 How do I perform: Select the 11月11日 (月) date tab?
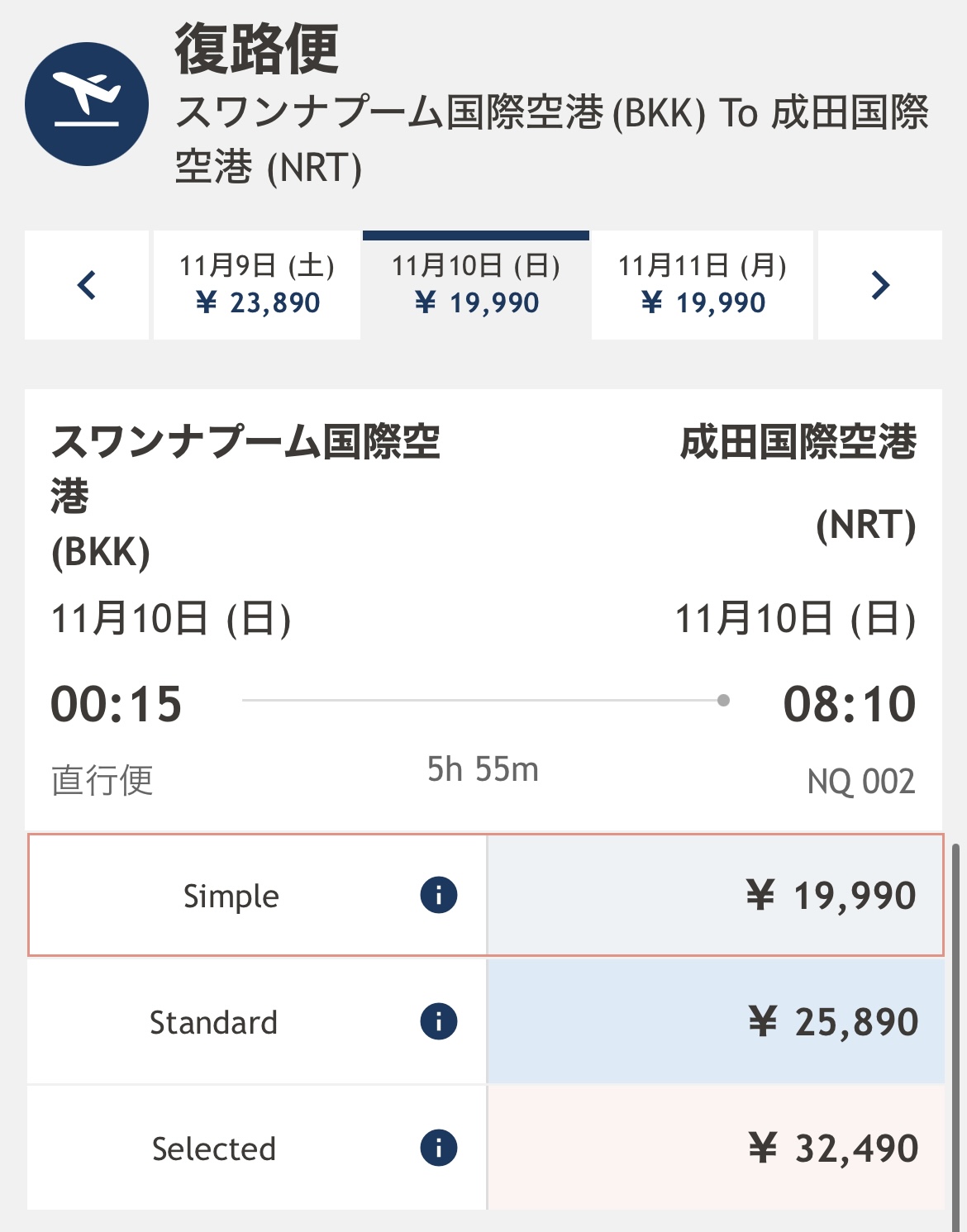[703, 285]
